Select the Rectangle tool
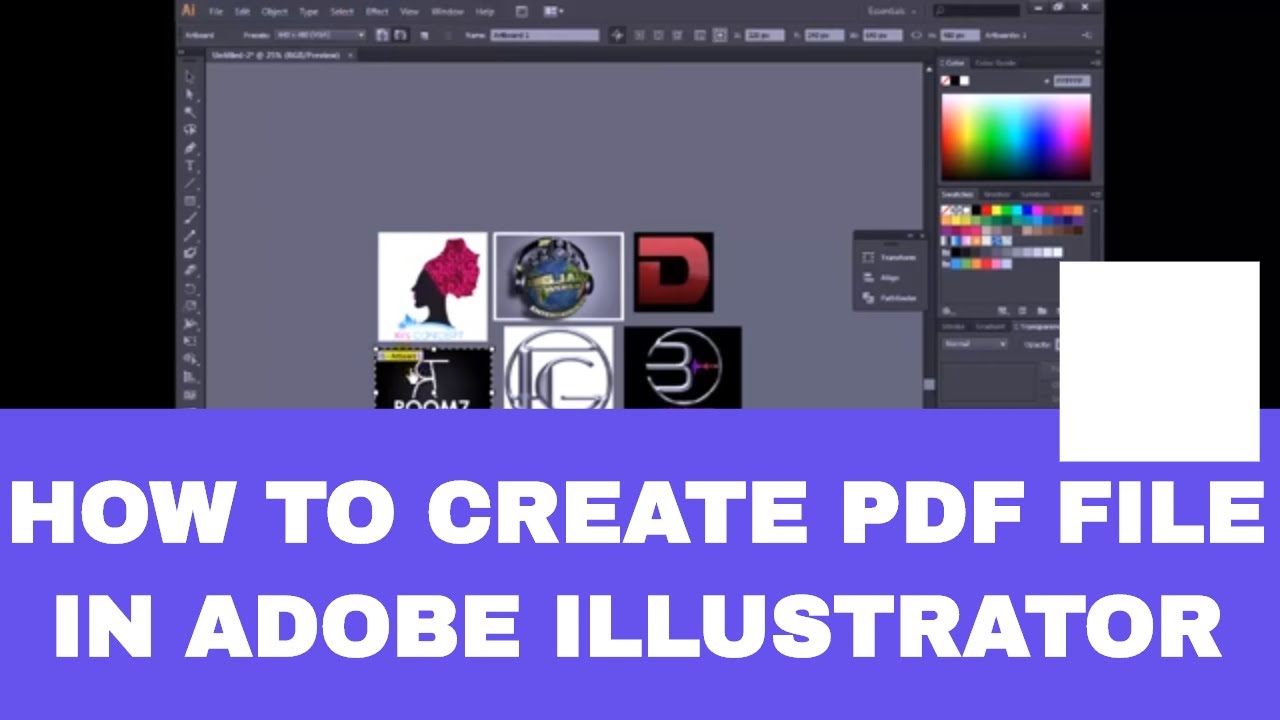This screenshot has width=1280, height=720. 190,201
